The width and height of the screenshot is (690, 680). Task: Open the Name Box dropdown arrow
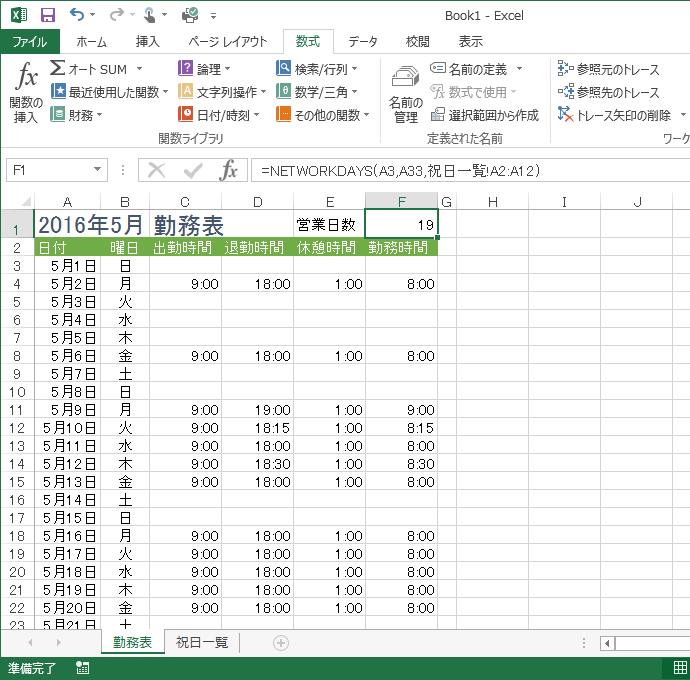click(x=97, y=170)
